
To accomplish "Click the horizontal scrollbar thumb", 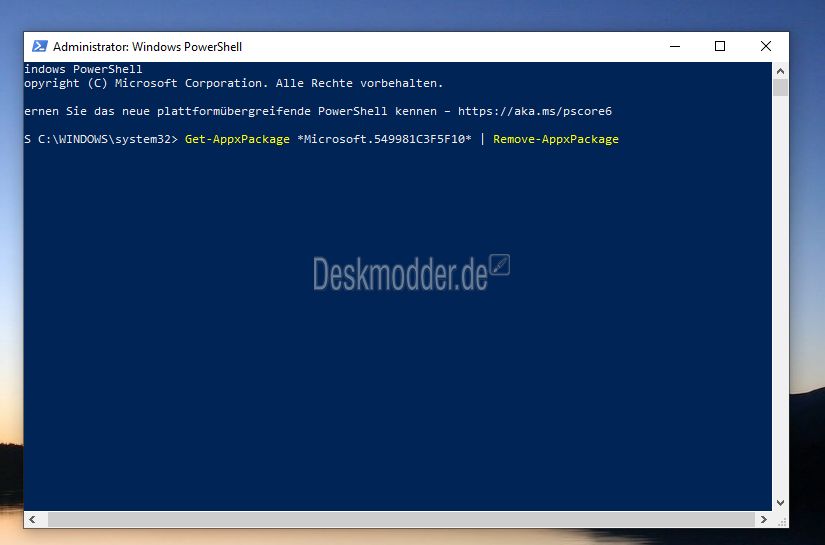I will pos(401,520).
